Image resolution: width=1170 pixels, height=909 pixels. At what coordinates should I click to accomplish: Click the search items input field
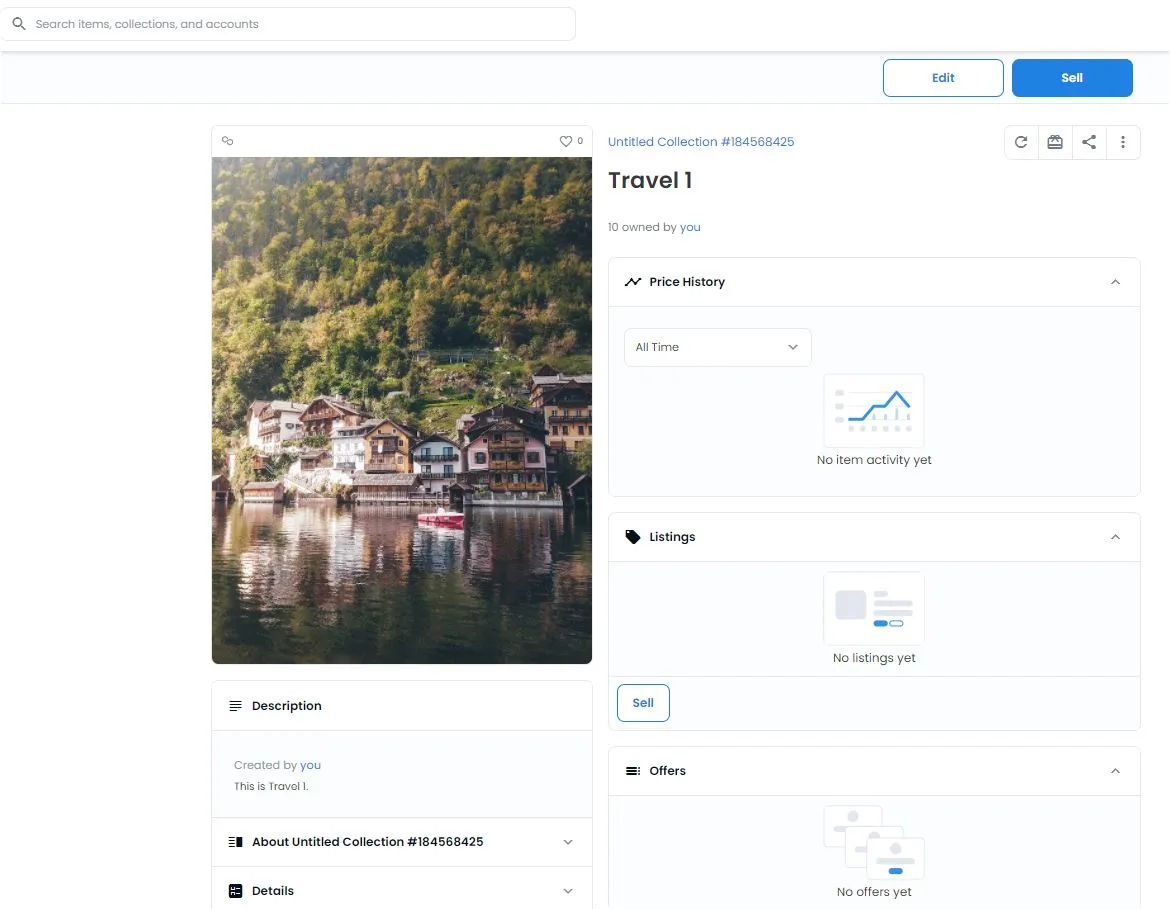[300, 24]
